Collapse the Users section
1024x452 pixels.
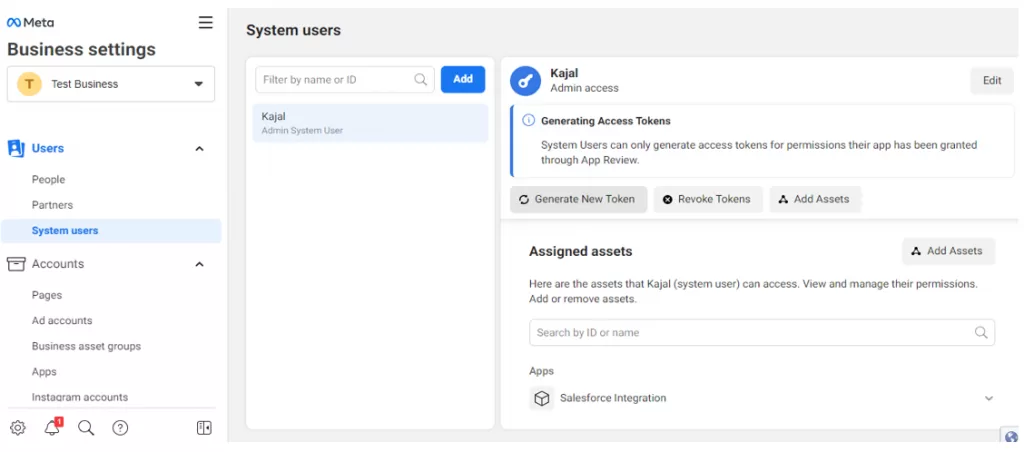pyautogui.click(x=200, y=149)
